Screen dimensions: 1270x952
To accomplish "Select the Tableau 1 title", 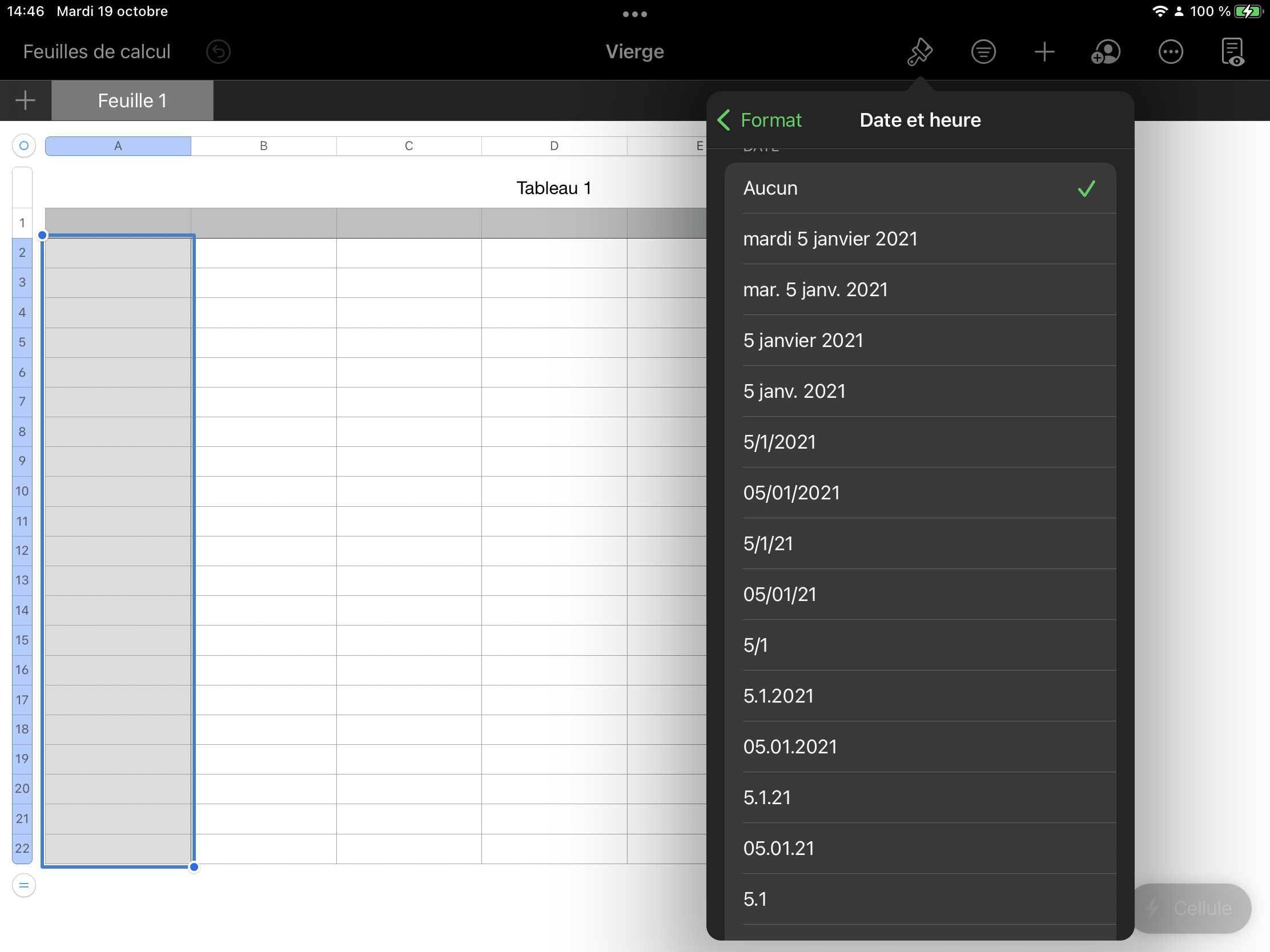I will pyautogui.click(x=553, y=188).
